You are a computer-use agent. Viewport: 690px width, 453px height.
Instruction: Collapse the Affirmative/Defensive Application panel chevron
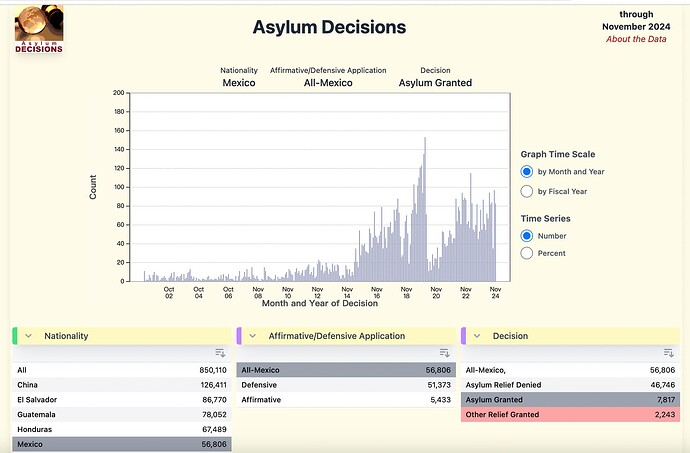click(253, 336)
